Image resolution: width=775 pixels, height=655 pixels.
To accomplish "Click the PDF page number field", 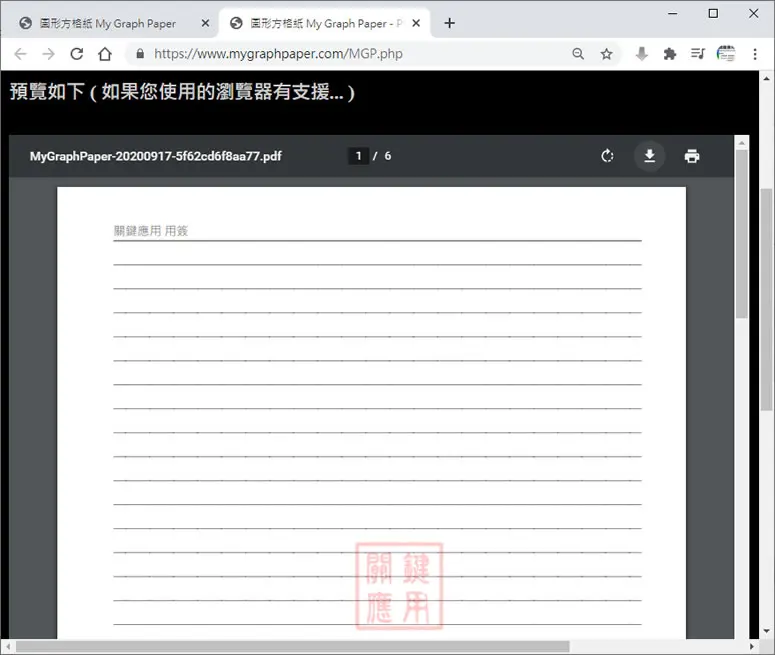I will [x=358, y=156].
